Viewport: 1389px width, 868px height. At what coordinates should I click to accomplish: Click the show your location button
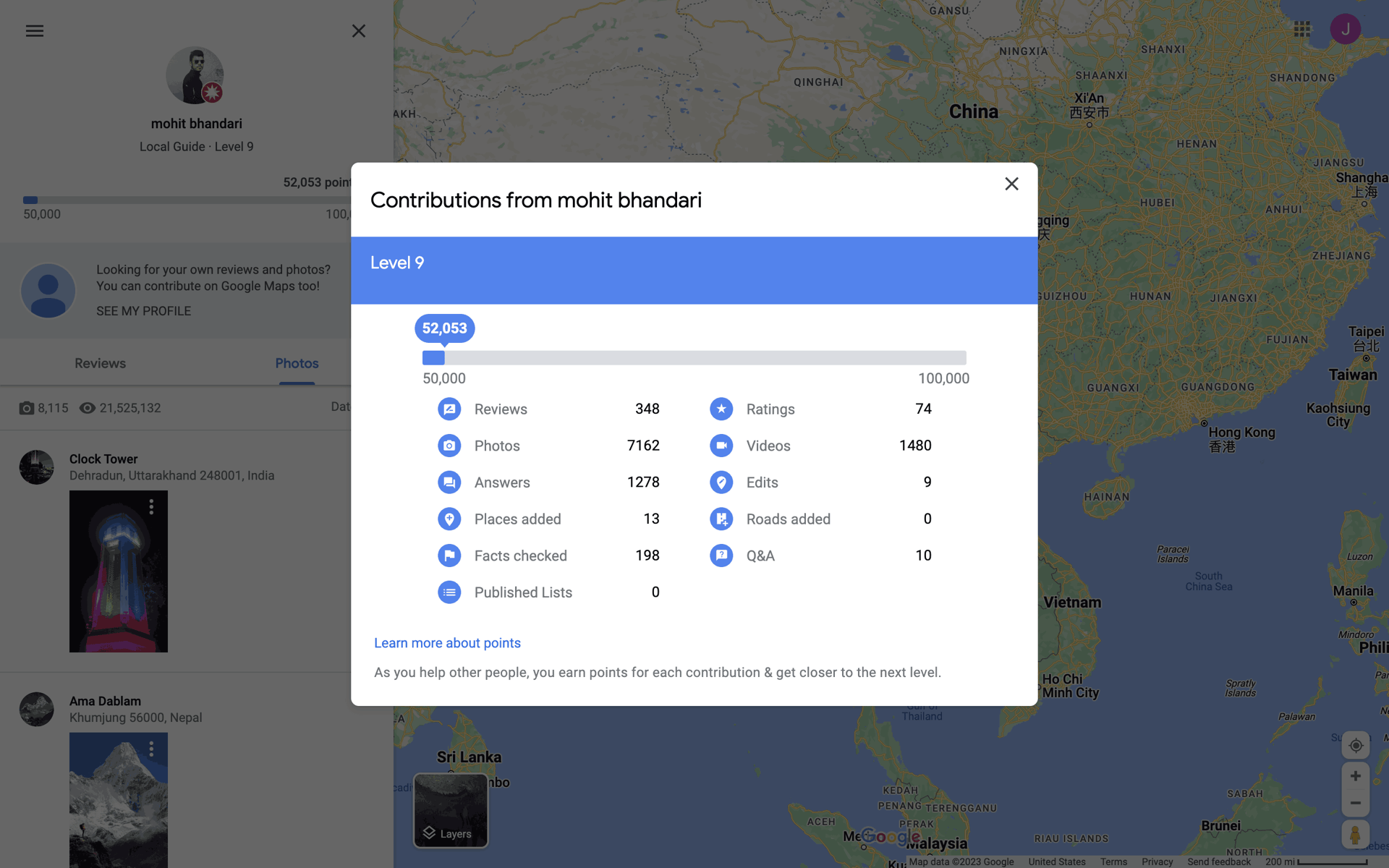coord(1356,746)
